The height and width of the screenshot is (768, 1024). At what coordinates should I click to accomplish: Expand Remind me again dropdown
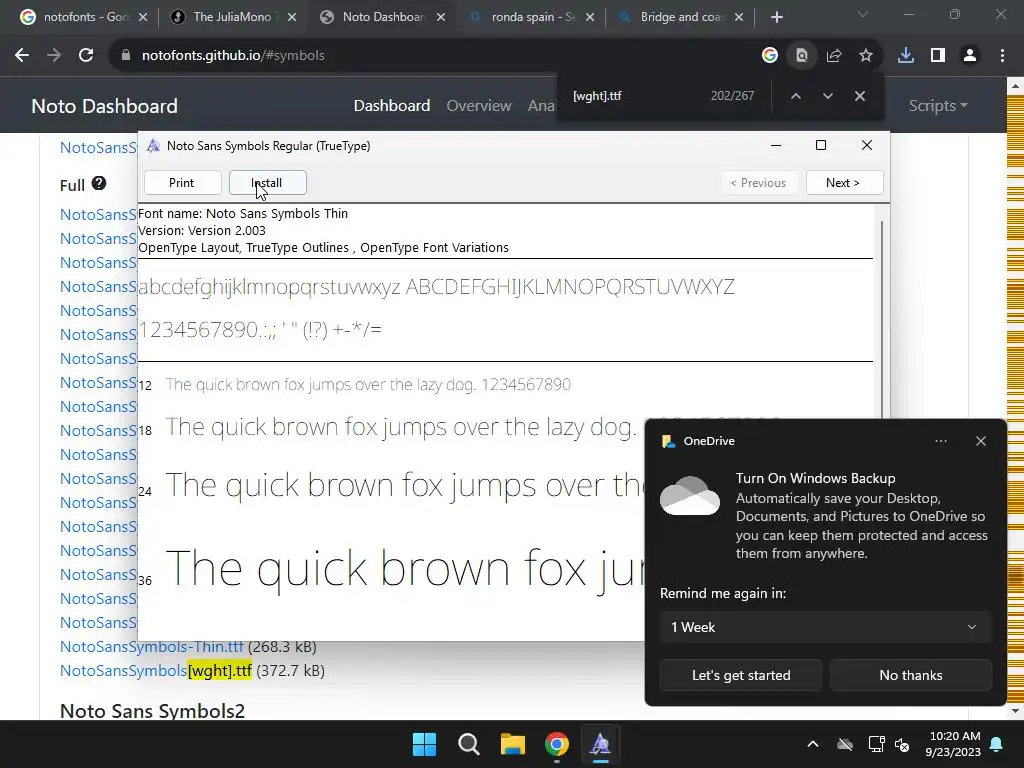click(x=825, y=627)
